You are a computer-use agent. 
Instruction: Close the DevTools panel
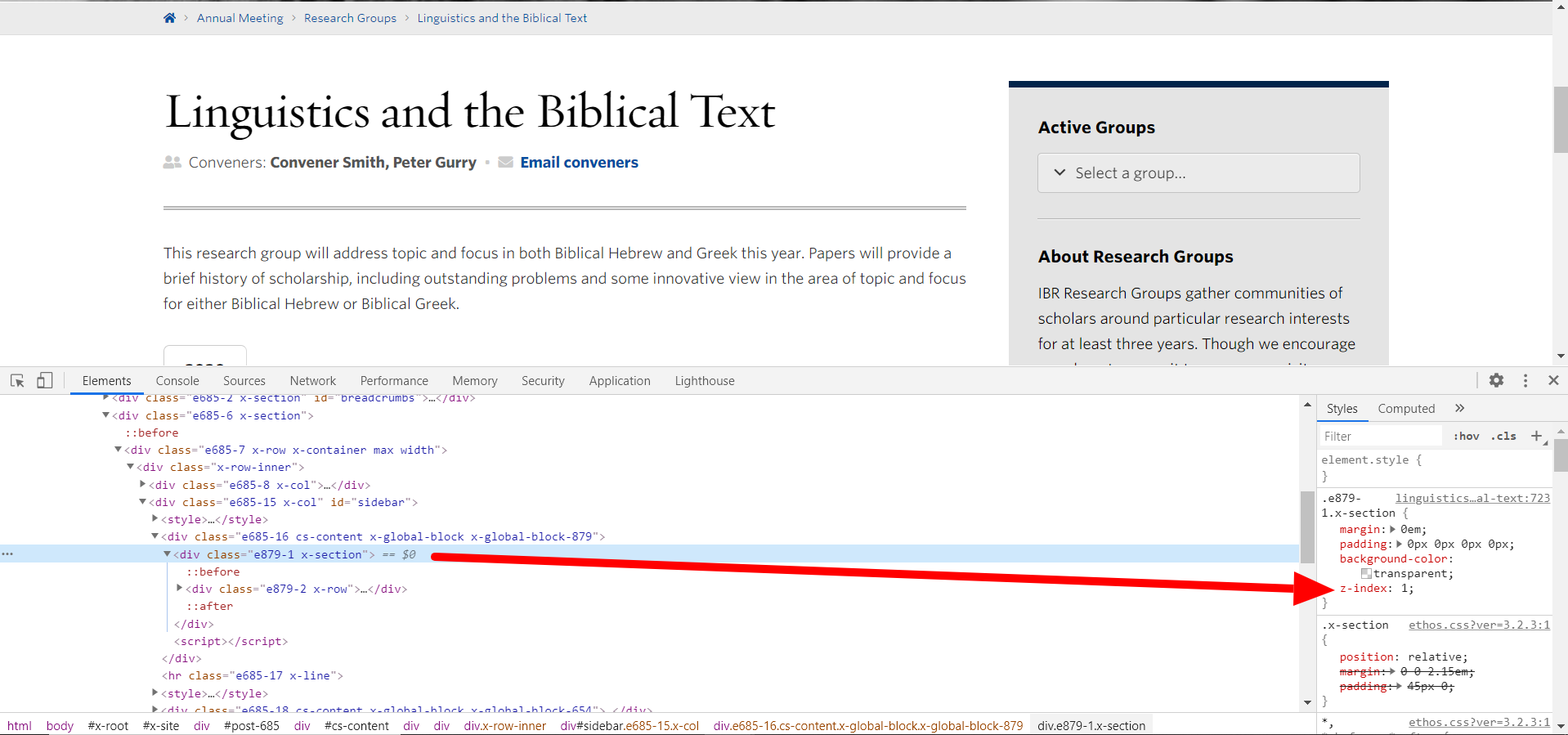coord(1554,380)
